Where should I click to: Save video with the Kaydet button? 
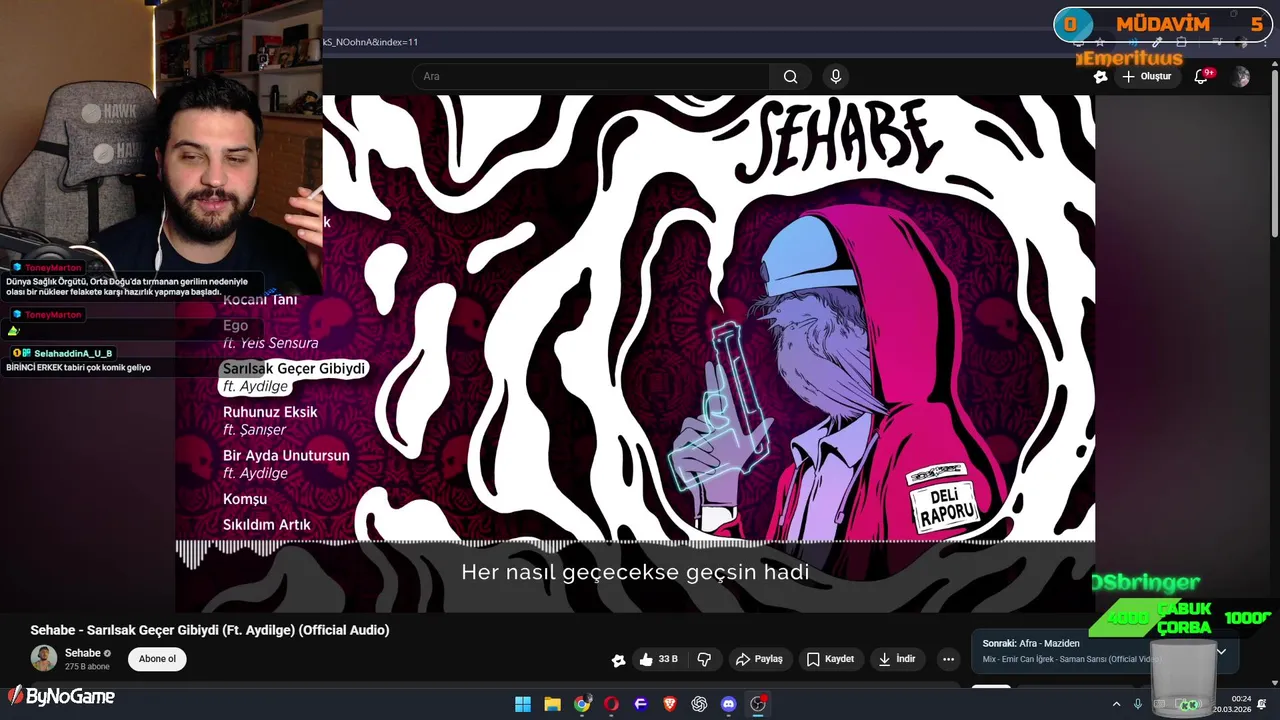pyautogui.click(x=830, y=659)
